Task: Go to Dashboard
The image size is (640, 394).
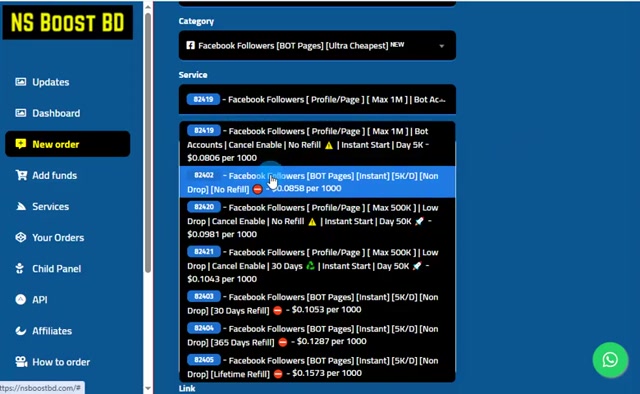Action: click(x=56, y=113)
